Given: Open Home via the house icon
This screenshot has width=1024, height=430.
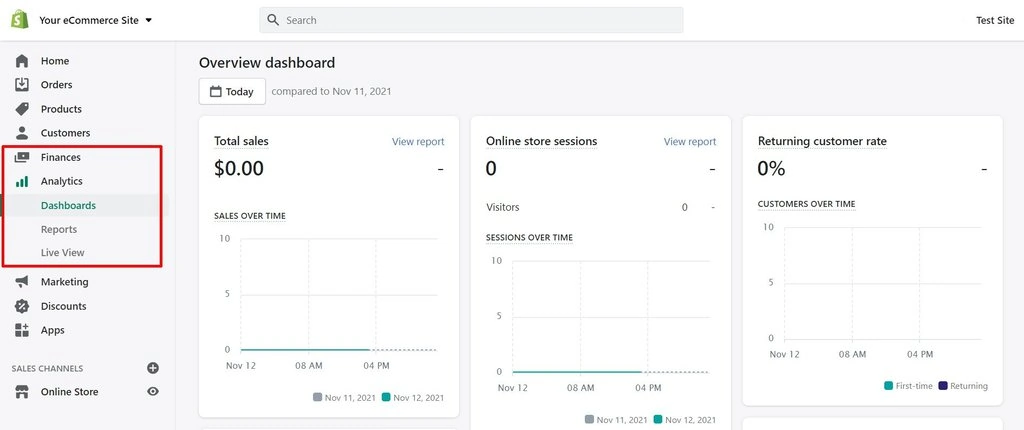Looking at the screenshot, I should (x=22, y=61).
